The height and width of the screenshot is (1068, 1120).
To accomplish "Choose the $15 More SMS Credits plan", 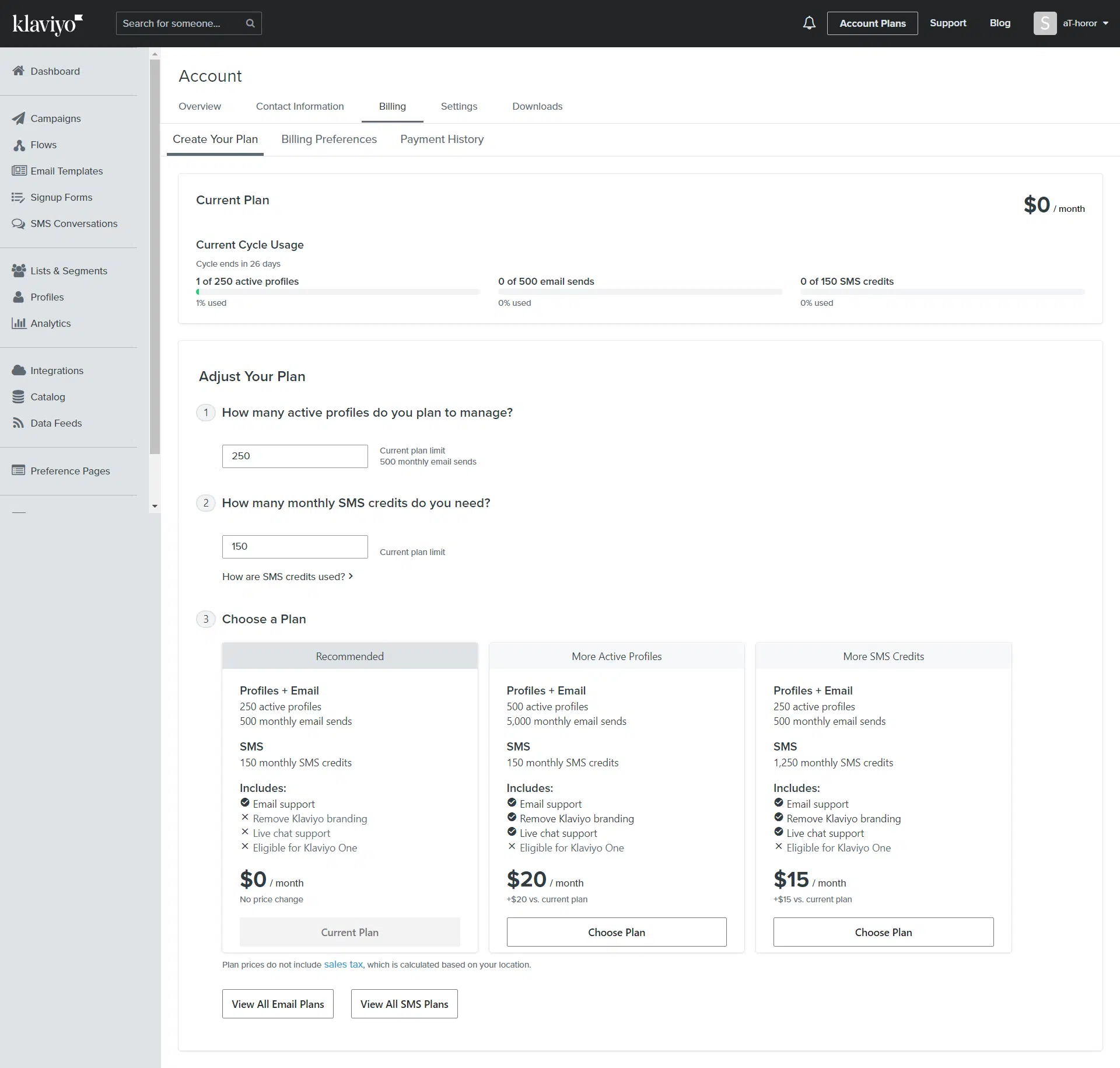I will coord(883,932).
